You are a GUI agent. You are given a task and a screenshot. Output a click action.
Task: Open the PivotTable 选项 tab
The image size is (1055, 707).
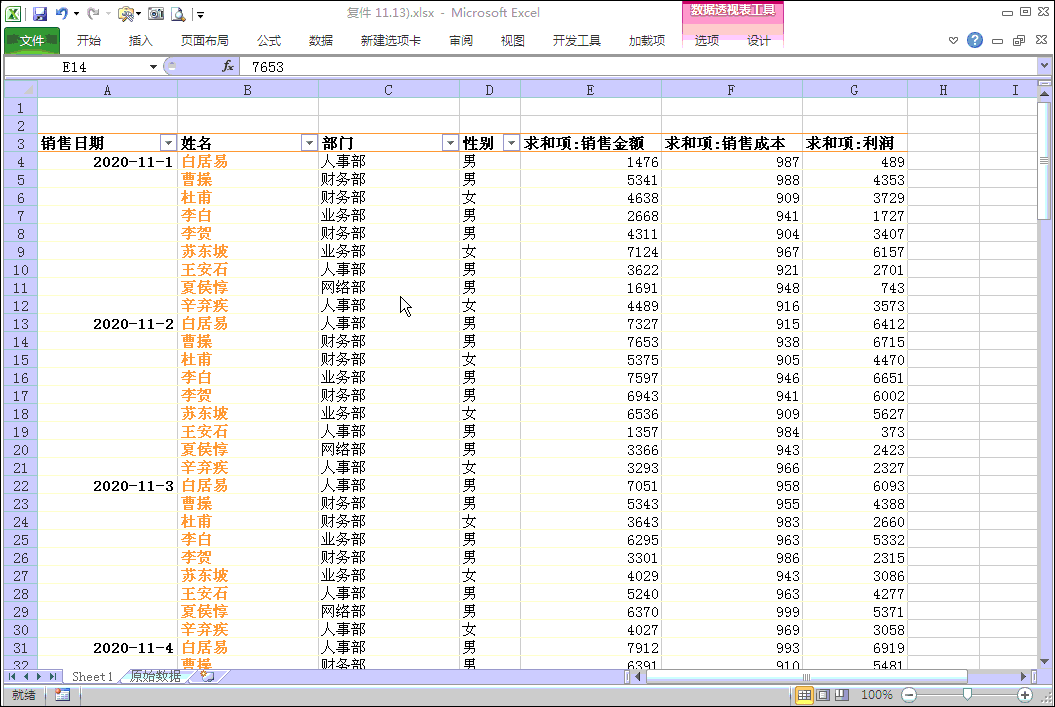point(706,40)
